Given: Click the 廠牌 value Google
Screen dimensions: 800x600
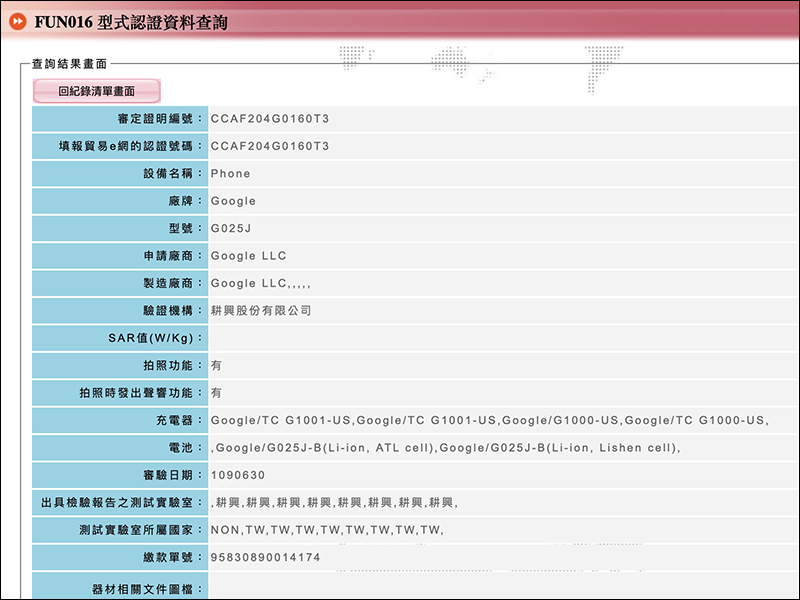Looking at the screenshot, I should pyautogui.click(x=233, y=201).
